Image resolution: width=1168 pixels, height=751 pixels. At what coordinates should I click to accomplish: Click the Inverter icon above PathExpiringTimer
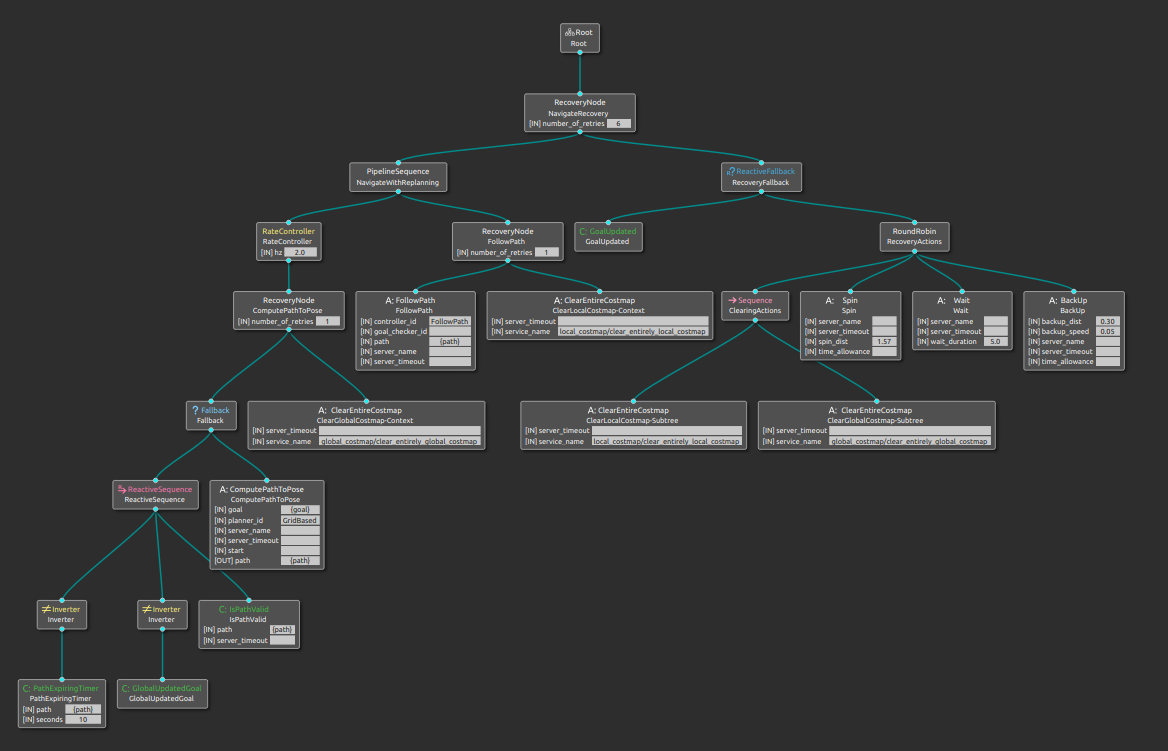coord(46,609)
